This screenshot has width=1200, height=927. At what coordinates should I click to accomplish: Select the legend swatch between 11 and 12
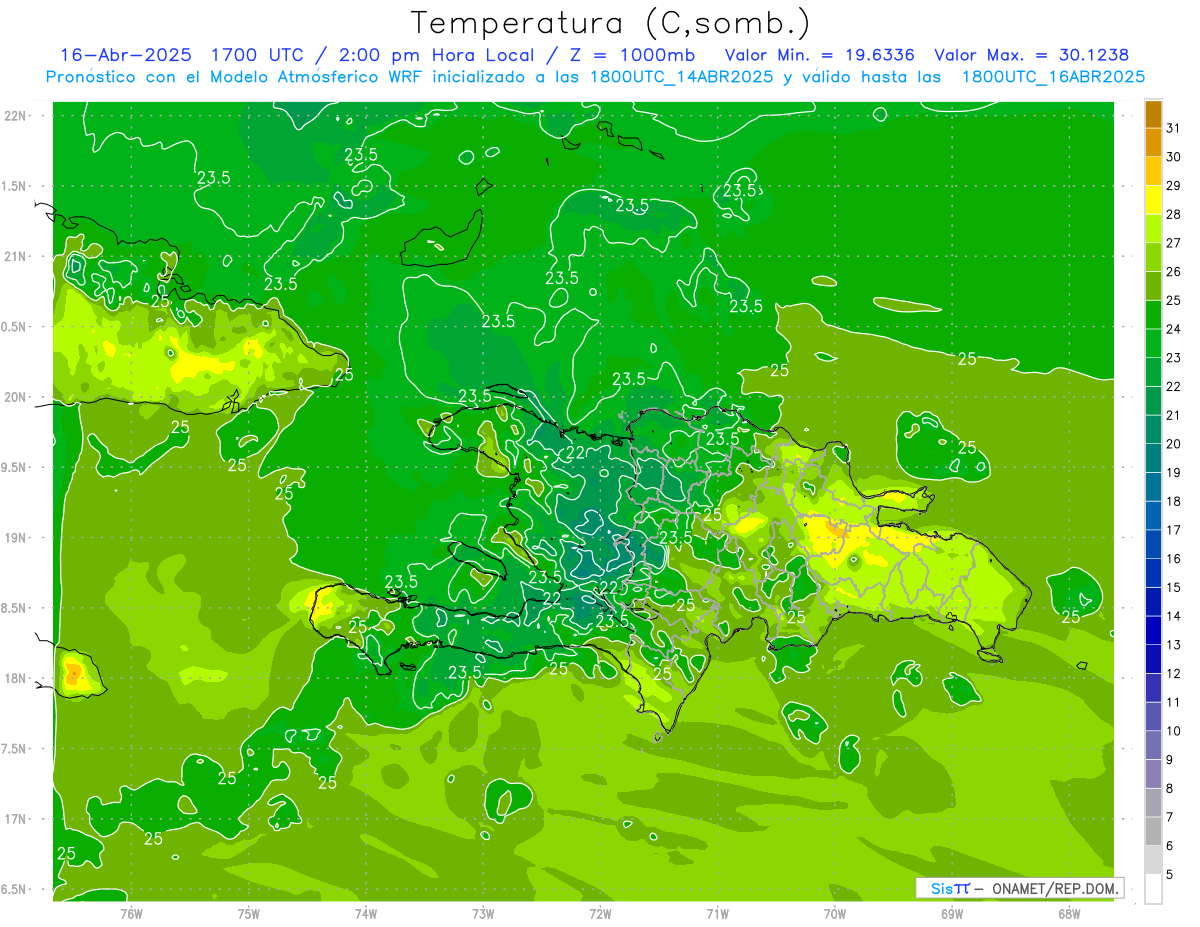pyautogui.click(x=1153, y=689)
